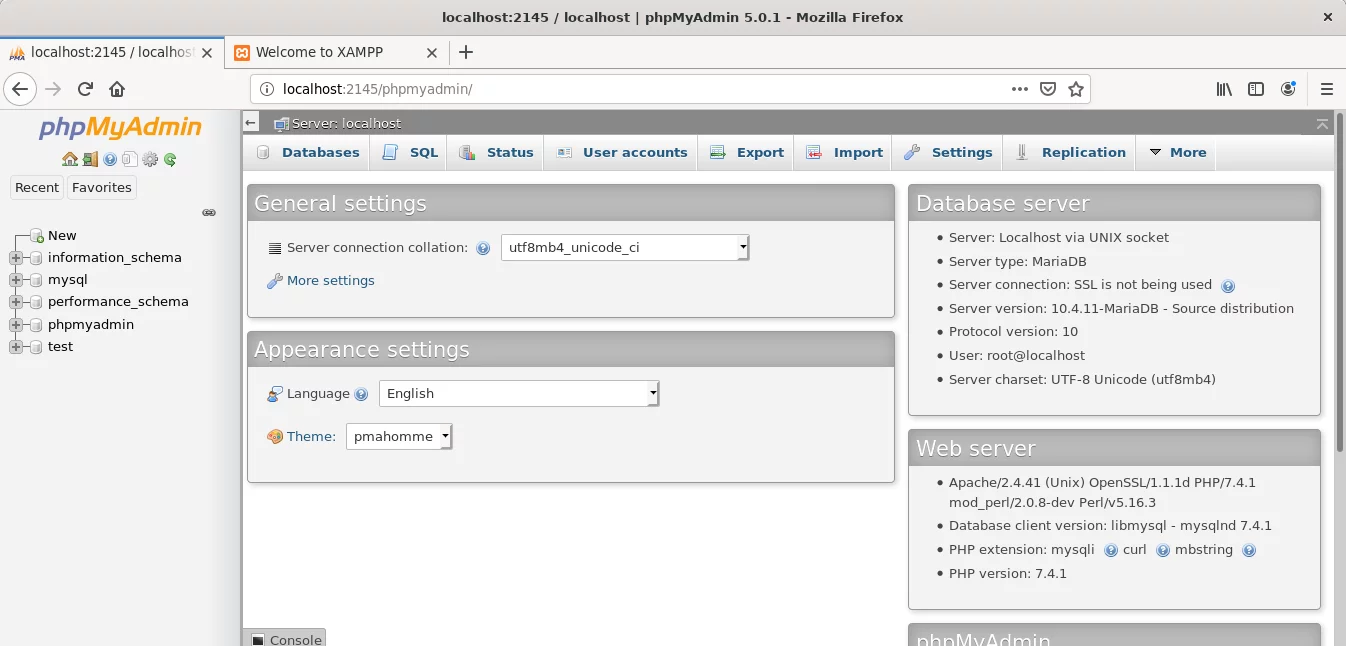The width and height of the screenshot is (1346, 646).
Task: Toggle Firefox sidebar view icon
Action: [1256, 89]
